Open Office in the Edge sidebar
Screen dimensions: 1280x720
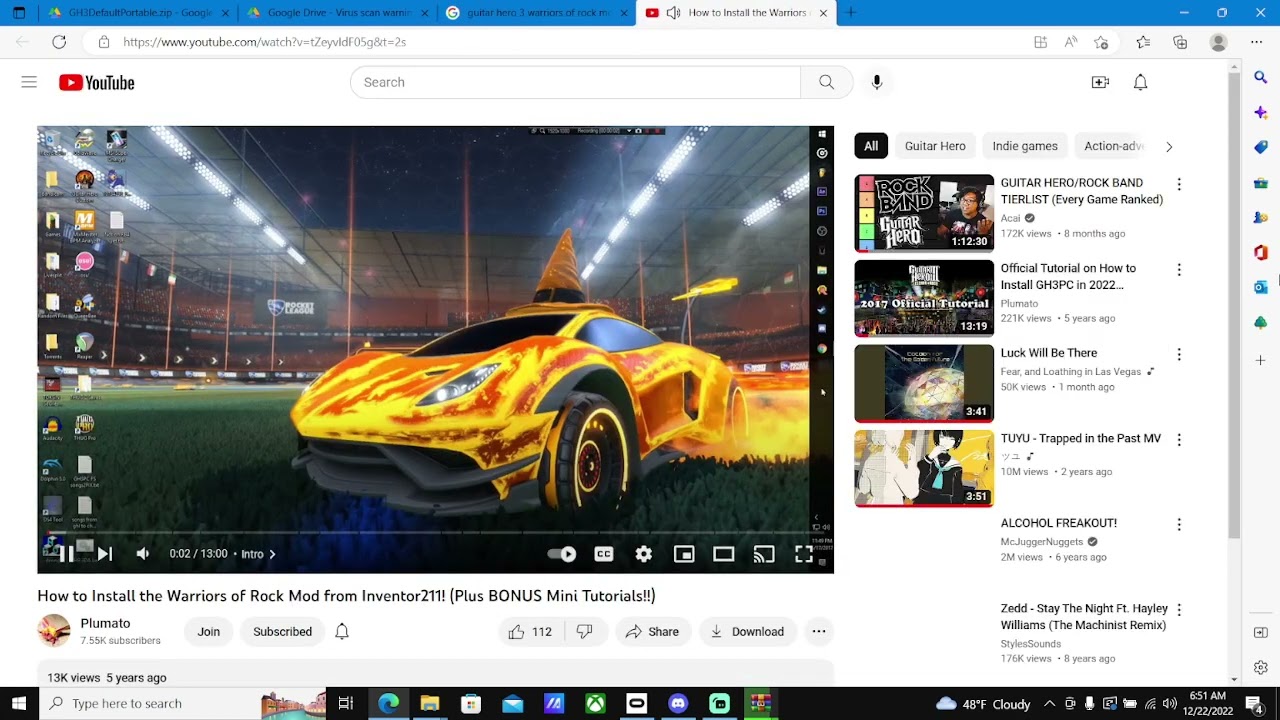(x=1260, y=252)
